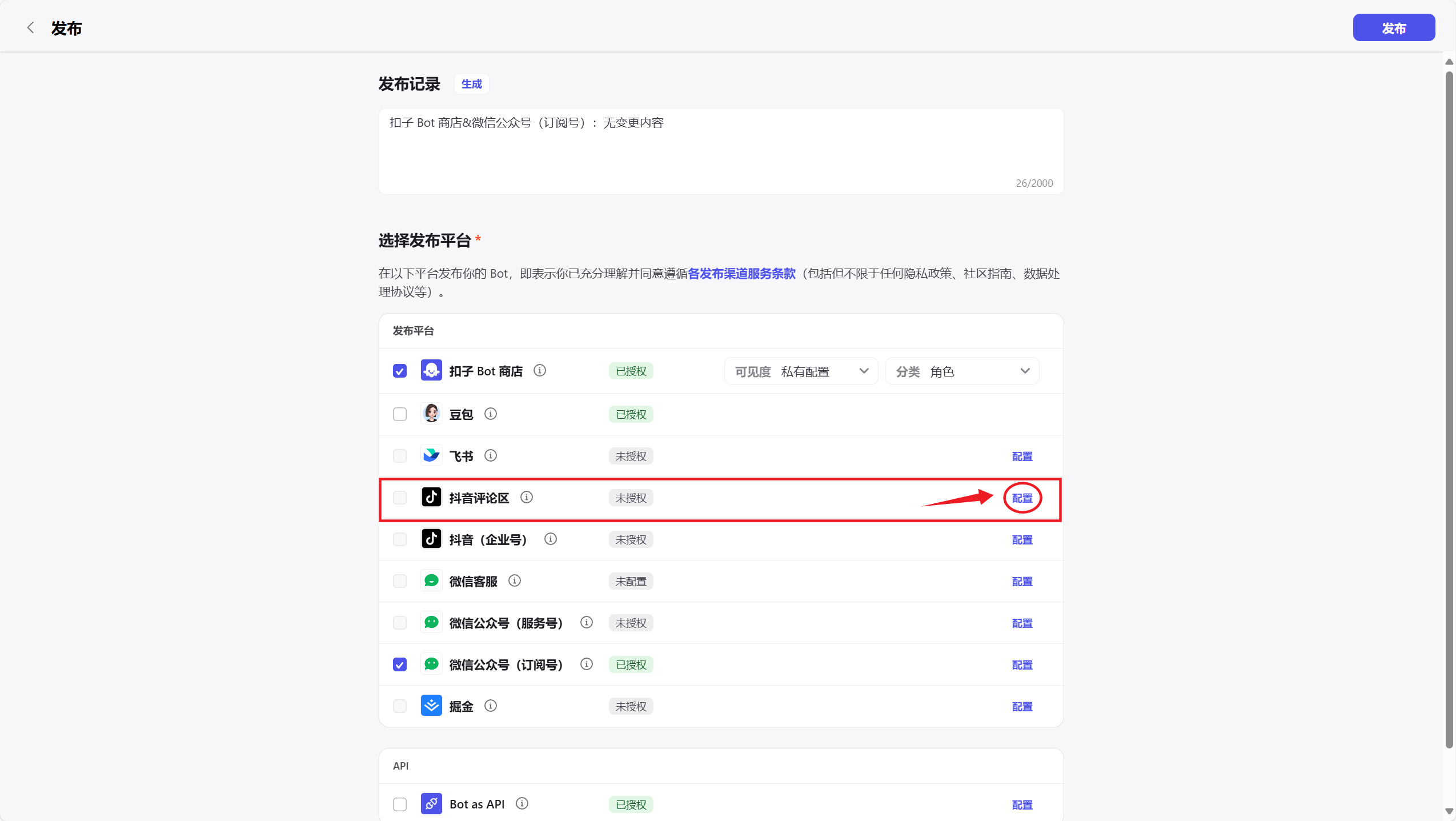Click info icon next to 微信公众号（订阅号）
The image size is (1456, 821).
587,664
